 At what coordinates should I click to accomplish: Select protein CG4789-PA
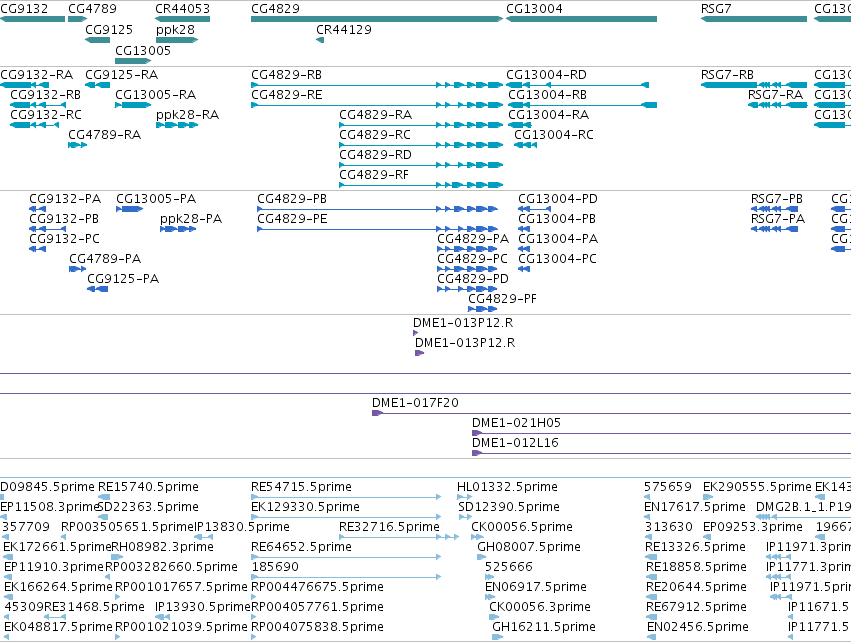[x=105, y=259]
